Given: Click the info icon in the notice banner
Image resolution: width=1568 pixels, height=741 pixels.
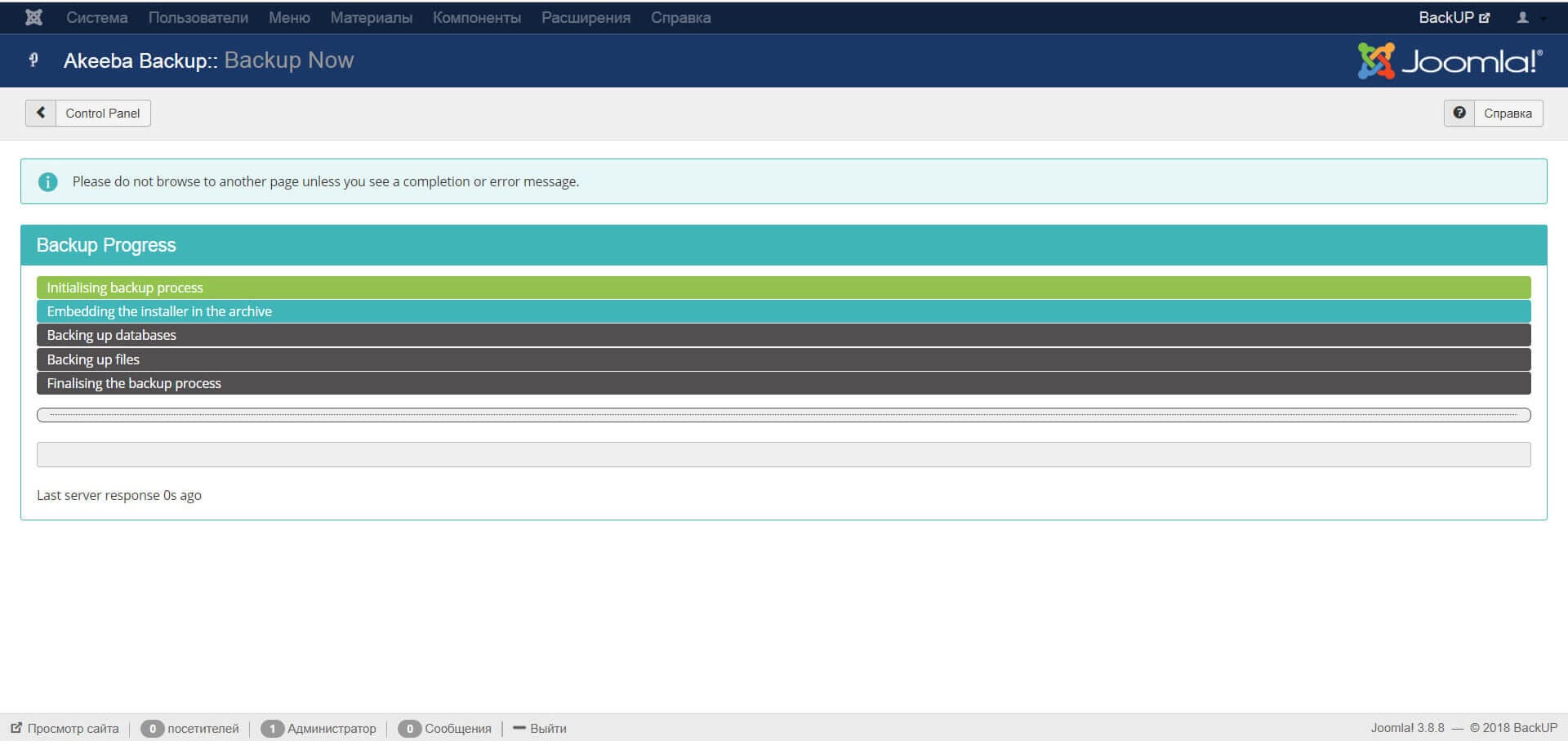Looking at the screenshot, I should pyautogui.click(x=48, y=181).
